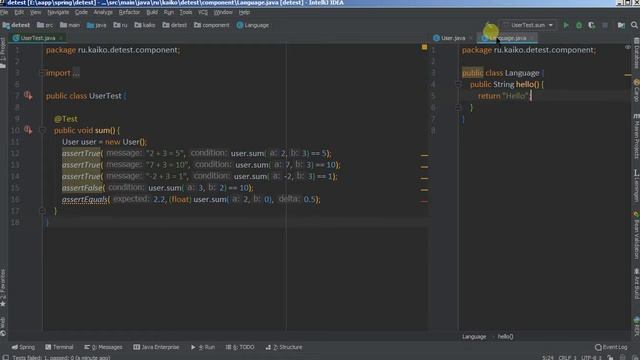Open the Navigate menu
Screen dimensions: 640x360
coord(58,12)
